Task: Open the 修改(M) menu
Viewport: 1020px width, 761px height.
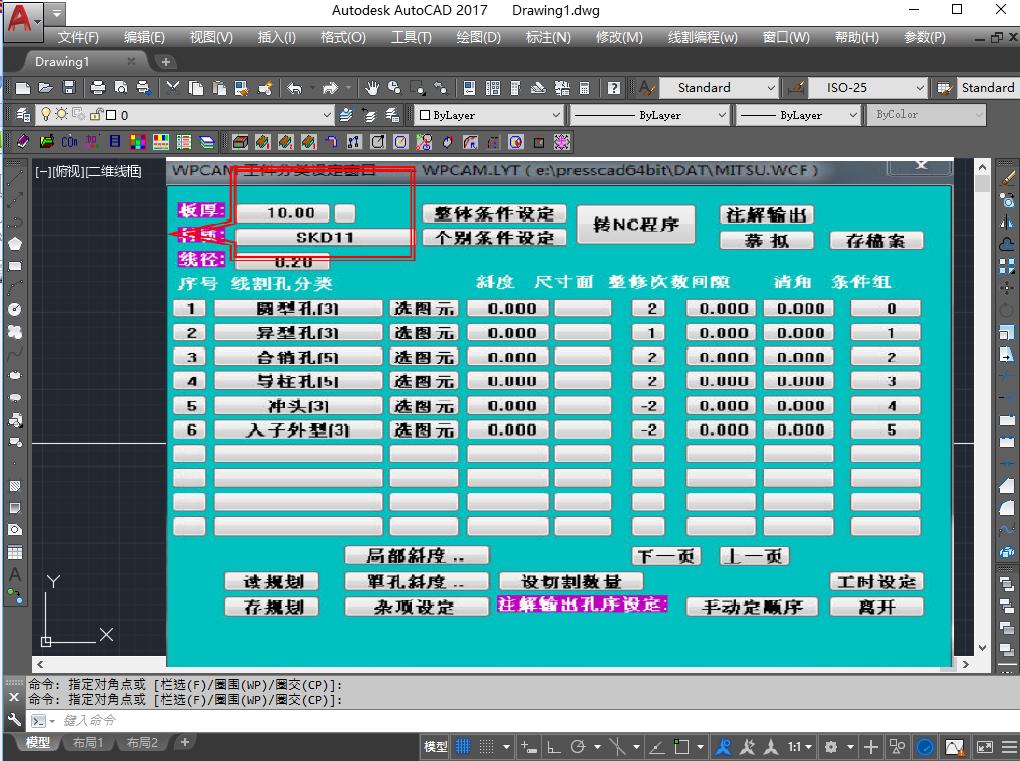Action: 619,37
